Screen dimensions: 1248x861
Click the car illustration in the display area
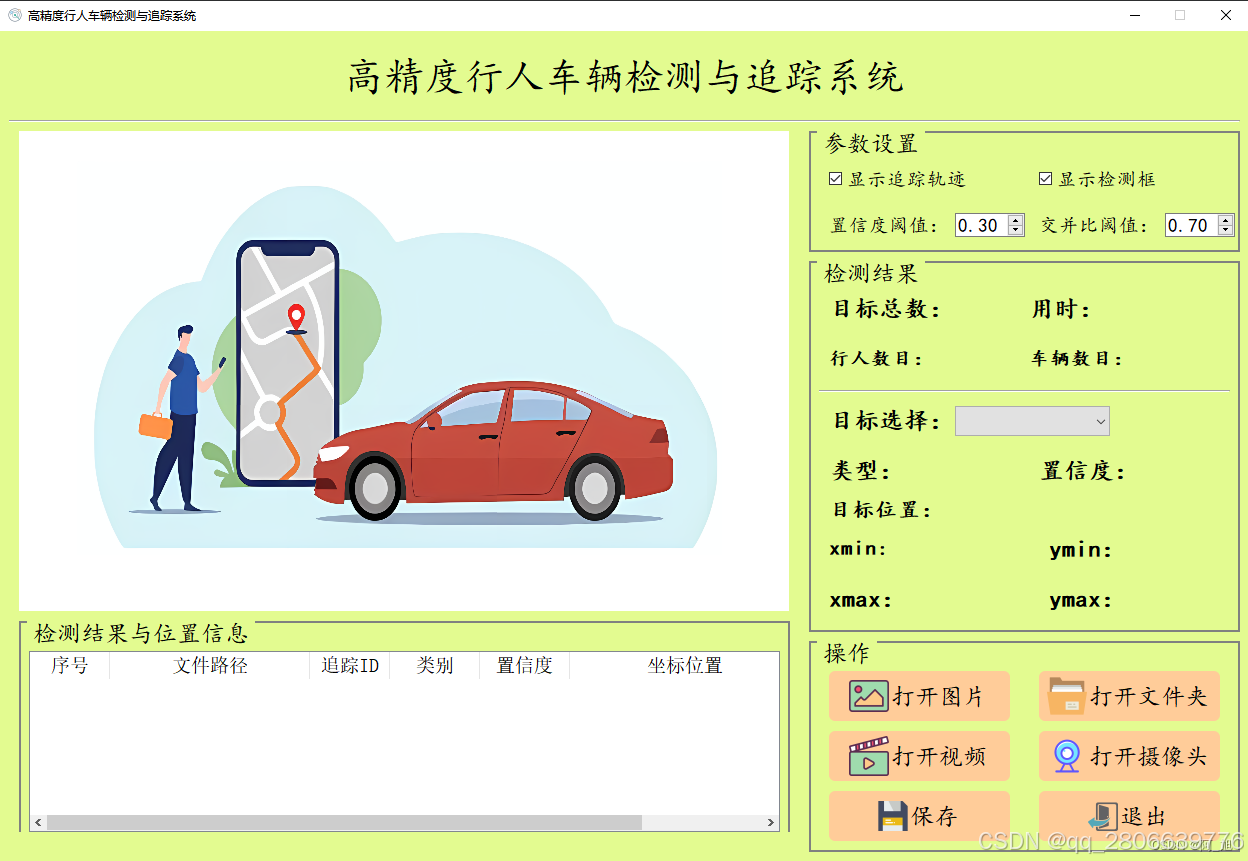(493, 450)
